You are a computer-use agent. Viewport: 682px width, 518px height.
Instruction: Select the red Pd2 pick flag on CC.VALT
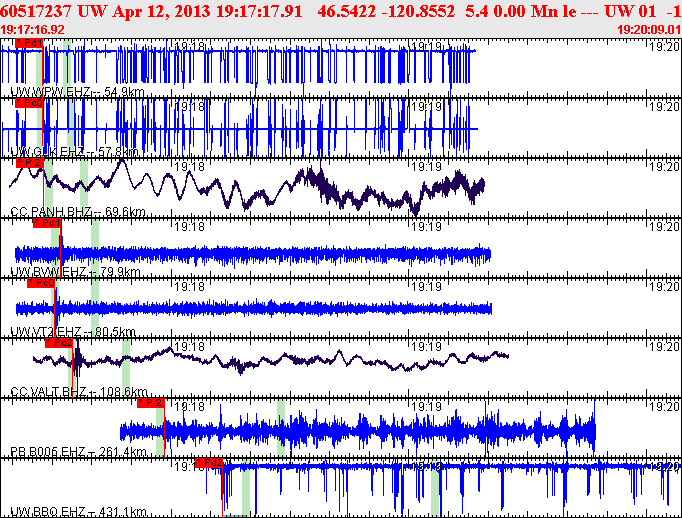[x=60, y=342]
